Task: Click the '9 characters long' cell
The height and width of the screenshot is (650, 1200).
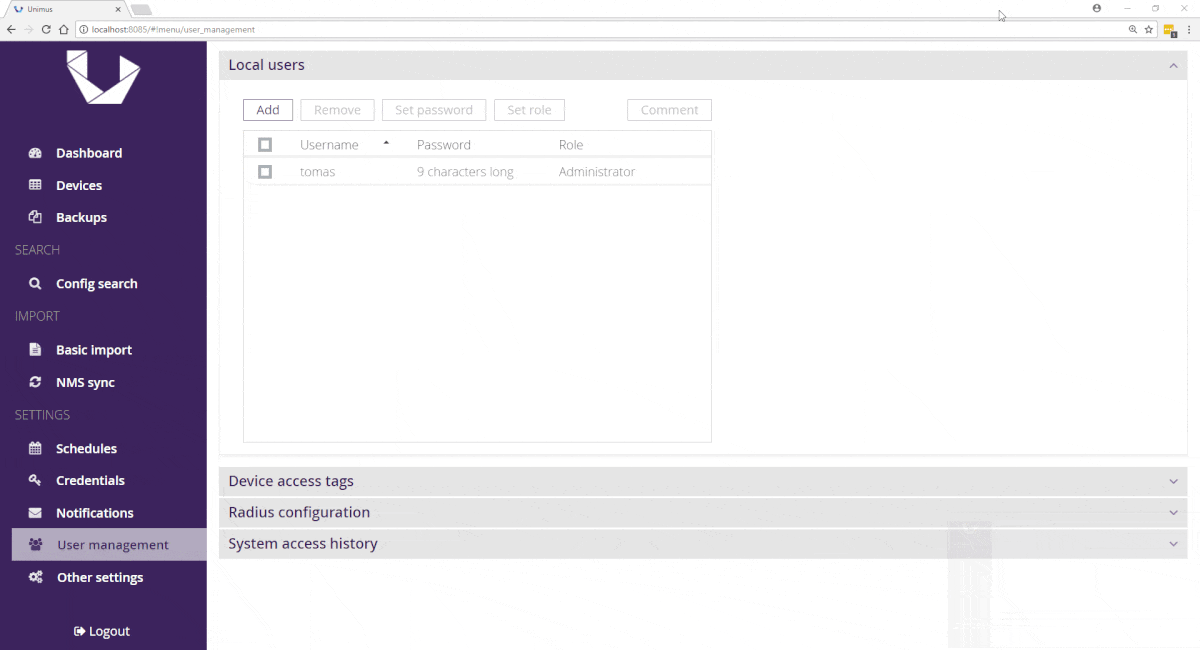Action: point(465,172)
